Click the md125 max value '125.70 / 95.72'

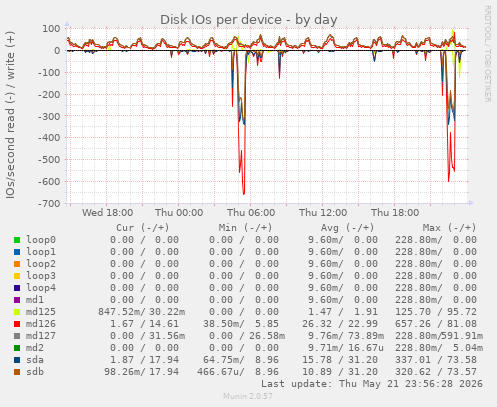pyautogui.click(x=436, y=312)
